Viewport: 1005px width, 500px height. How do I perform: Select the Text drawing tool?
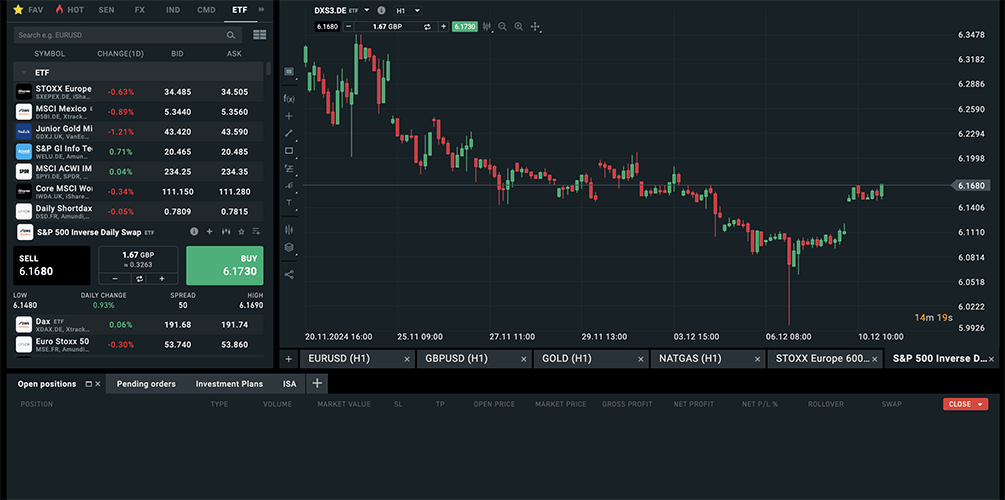[289, 203]
